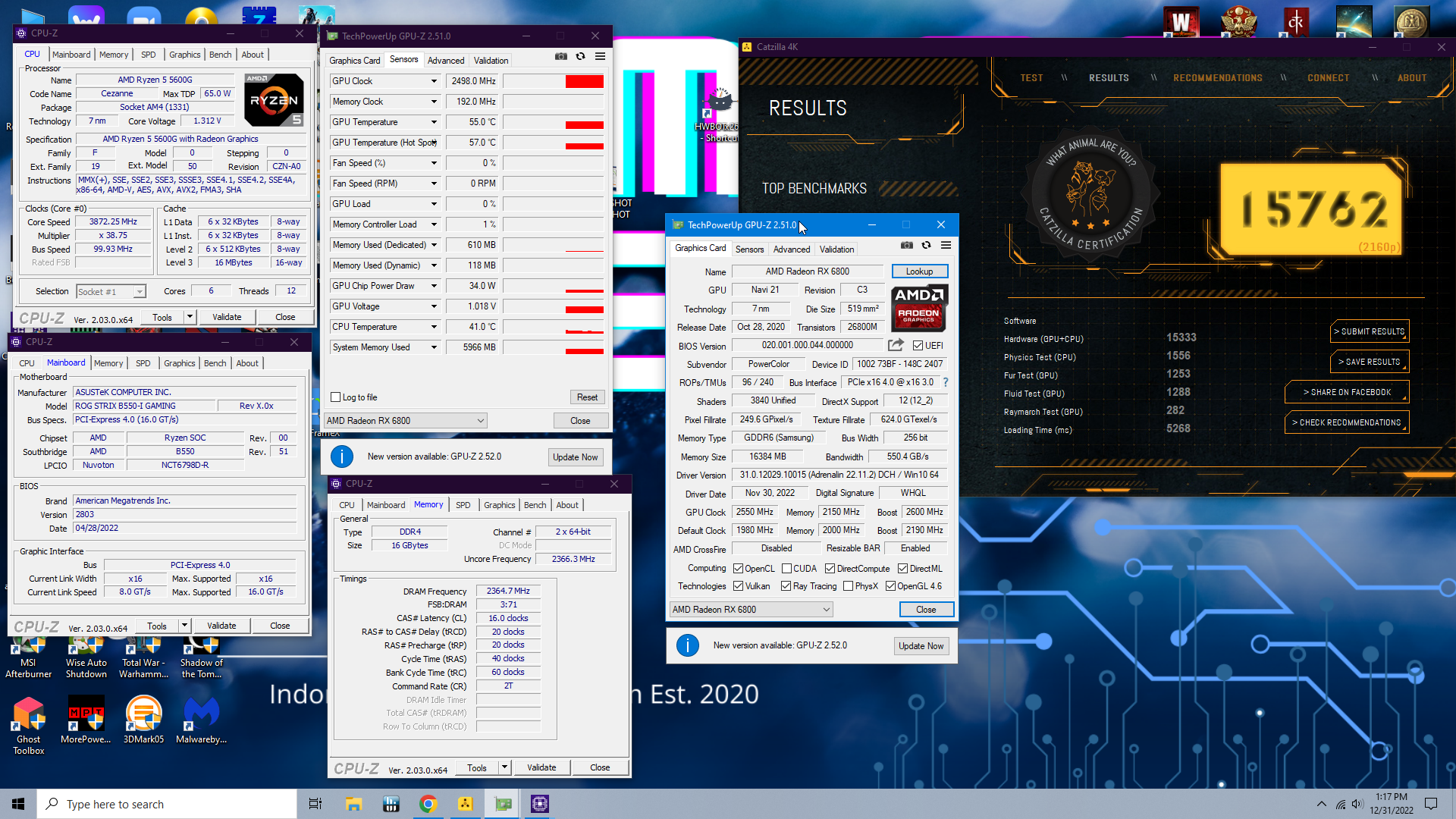Click Reset button in GPU-Z Sensors

click(587, 397)
